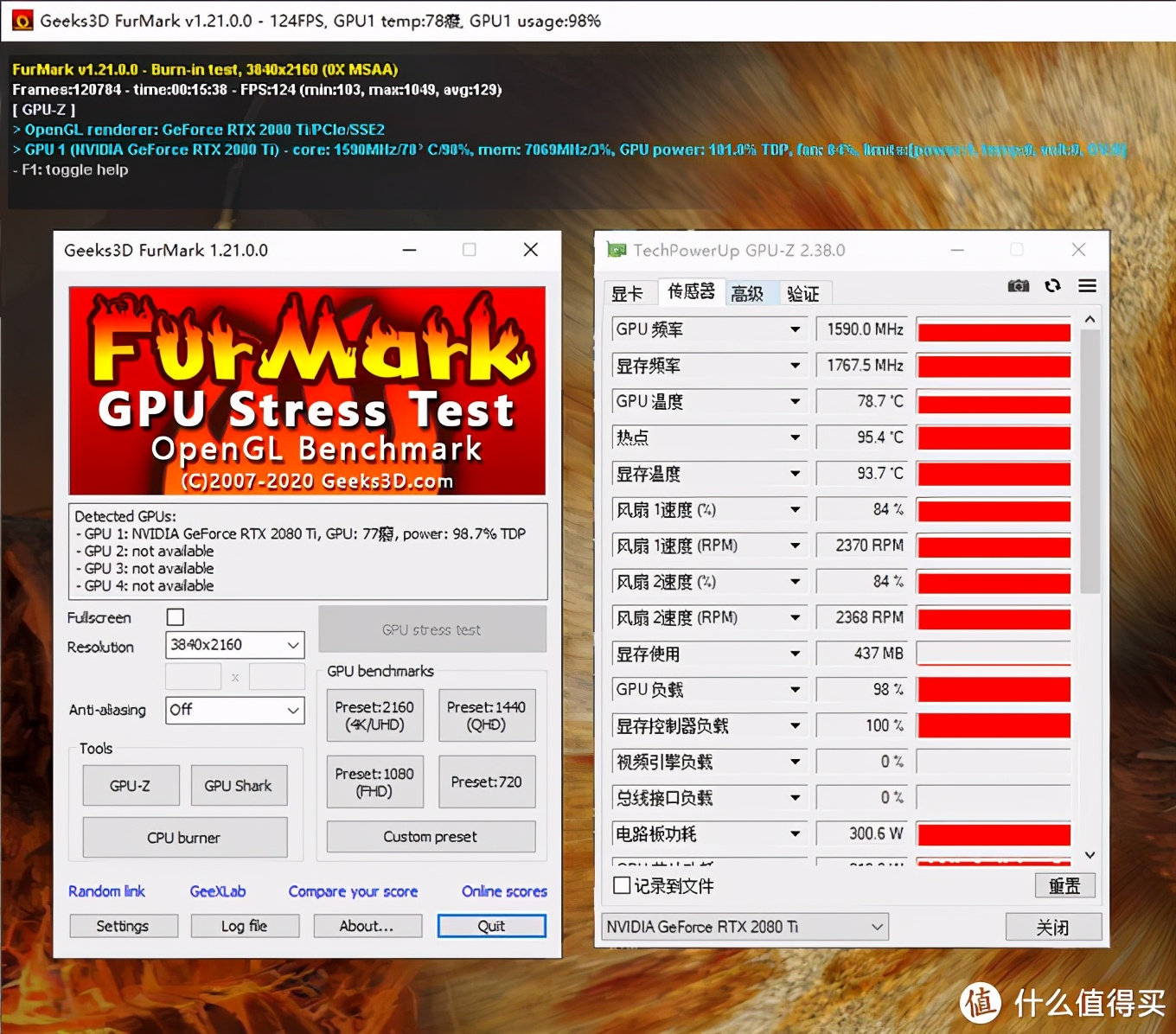Click the scroll up arrow in GPU-Z sensors

[1090, 319]
